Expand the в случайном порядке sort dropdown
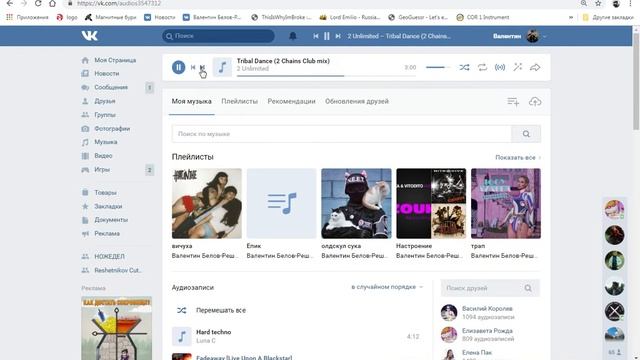The image size is (640, 360). point(387,287)
